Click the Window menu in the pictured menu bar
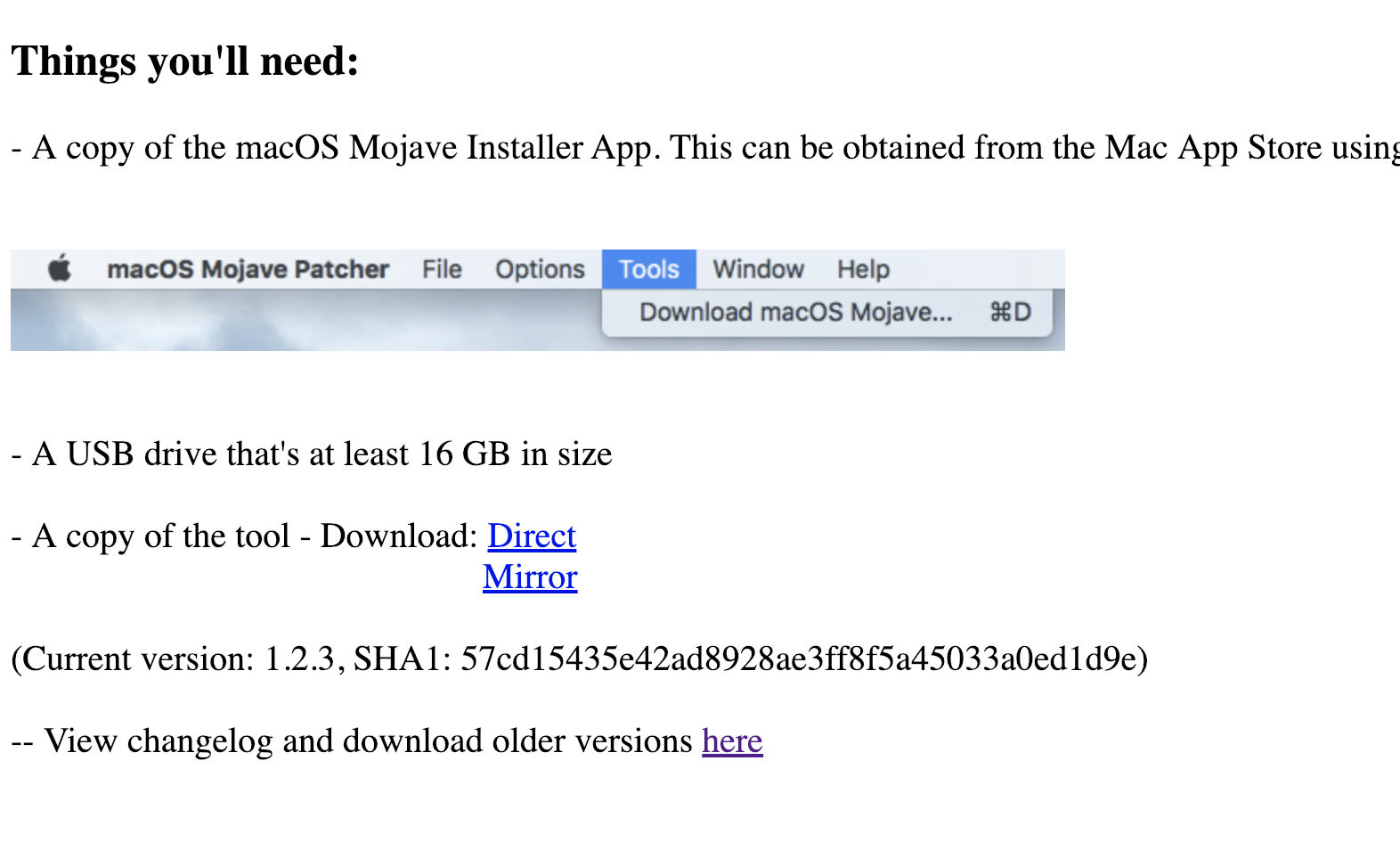Screen dimensions: 1400x859 [758, 269]
